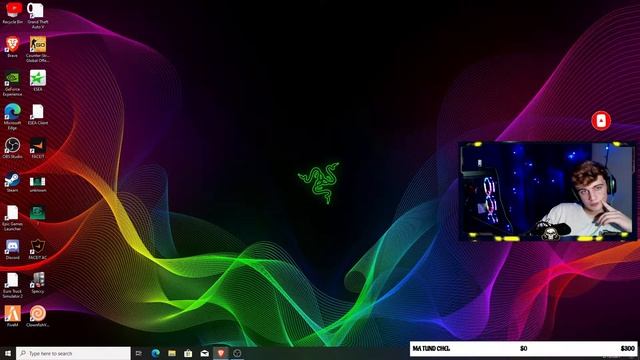
Task: Click the $300 goal amount text
Action: [627, 349]
